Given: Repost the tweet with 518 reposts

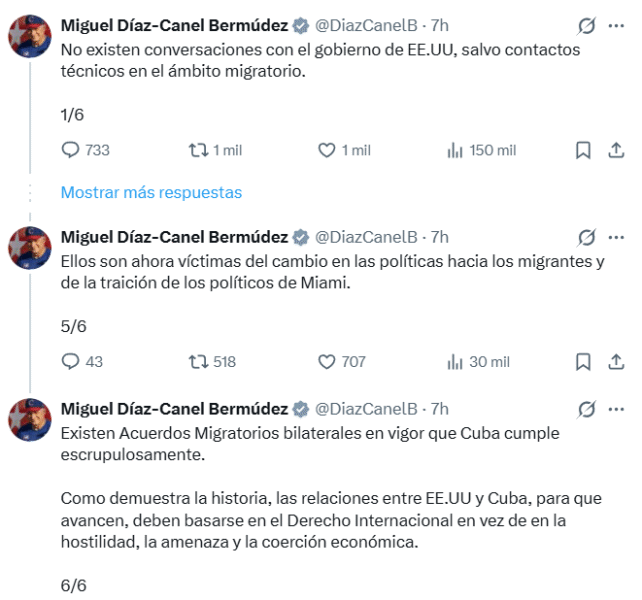Looking at the screenshot, I should point(198,362).
